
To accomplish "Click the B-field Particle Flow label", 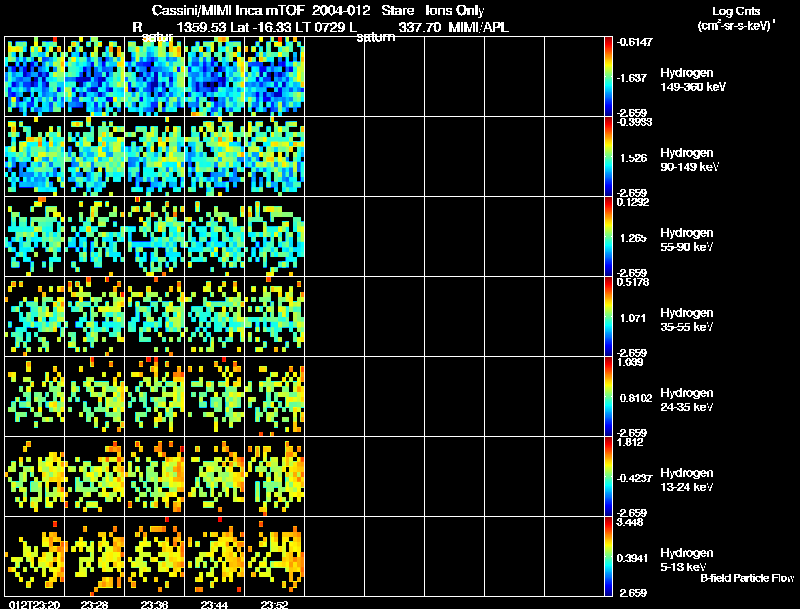I will 746,578.
